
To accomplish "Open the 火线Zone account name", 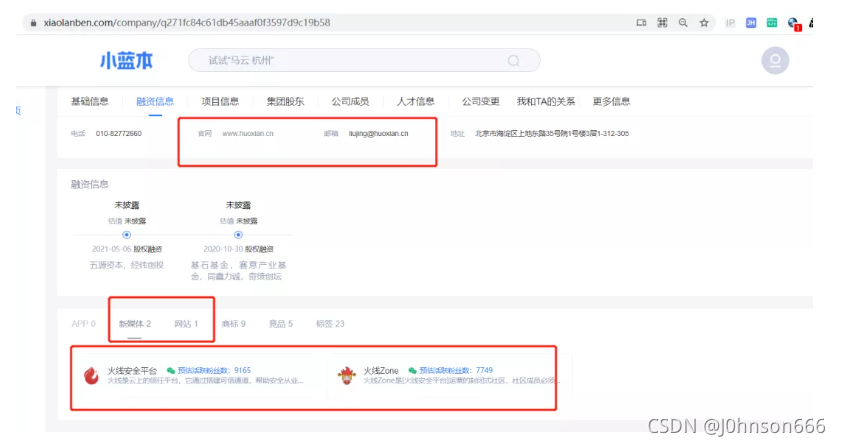I will 381,370.
